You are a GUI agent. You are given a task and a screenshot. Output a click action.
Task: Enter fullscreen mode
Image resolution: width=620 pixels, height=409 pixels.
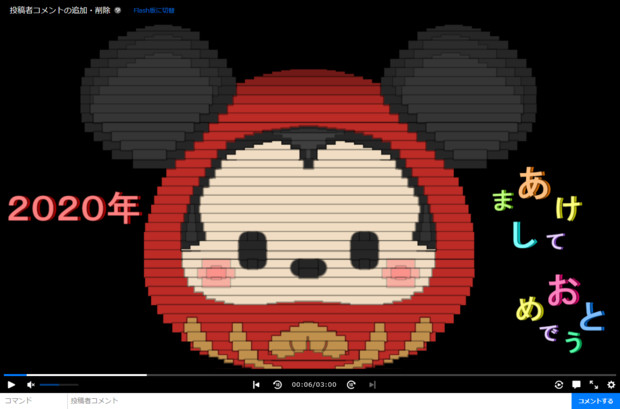pyautogui.click(x=594, y=385)
